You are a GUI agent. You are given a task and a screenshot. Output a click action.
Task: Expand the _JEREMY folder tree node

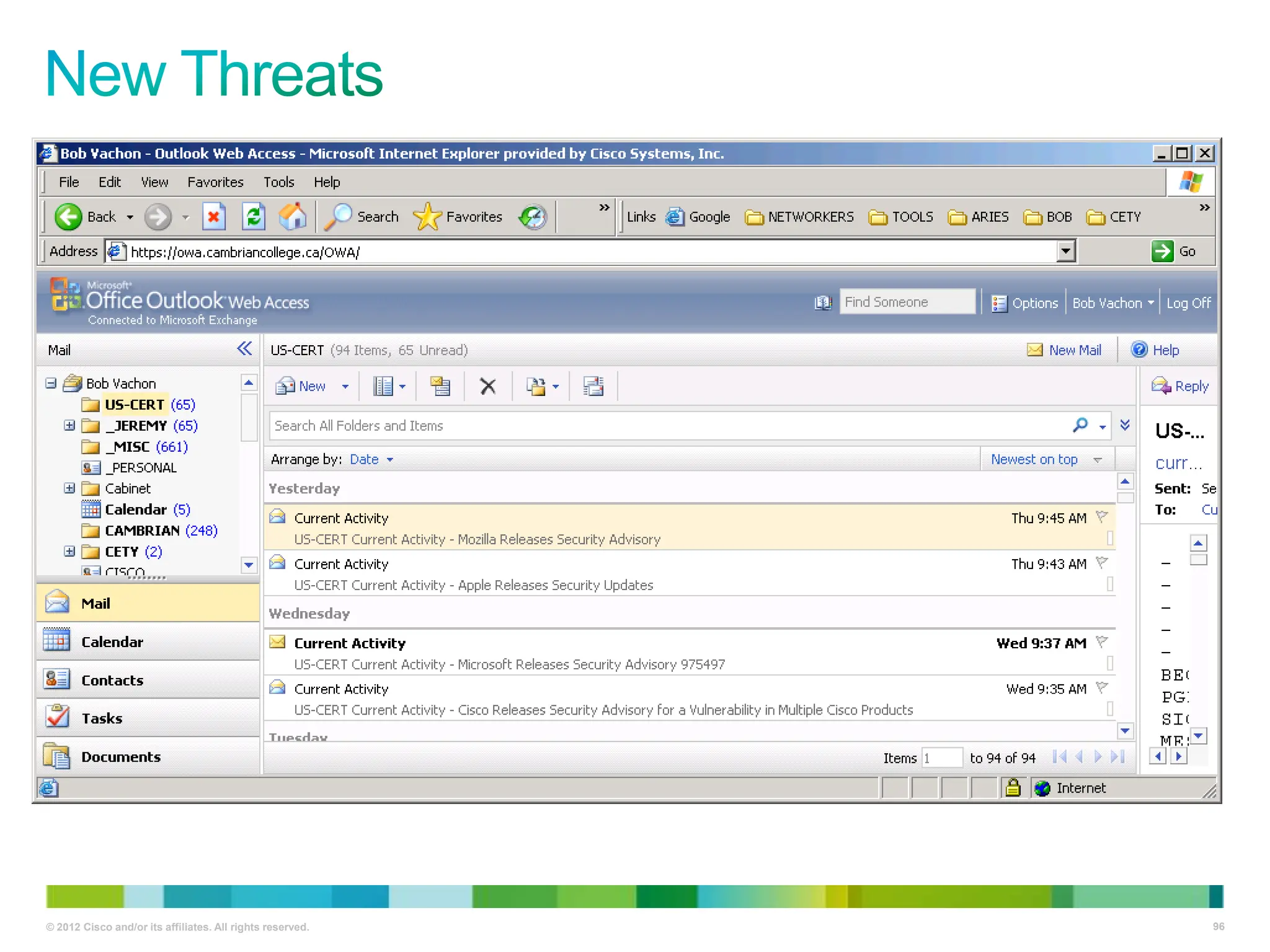[69, 426]
